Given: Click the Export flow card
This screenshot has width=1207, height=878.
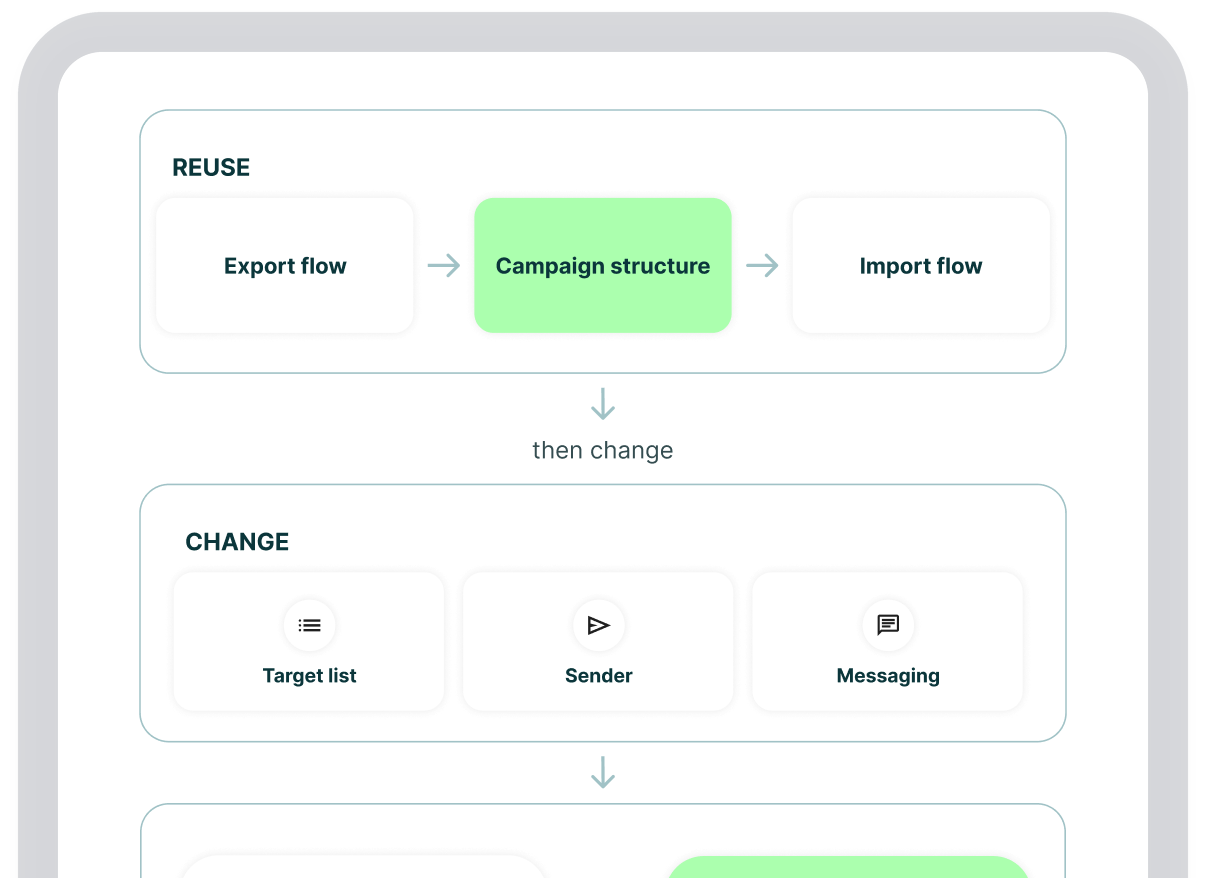Looking at the screenshot, I should (x=285, y=266).
